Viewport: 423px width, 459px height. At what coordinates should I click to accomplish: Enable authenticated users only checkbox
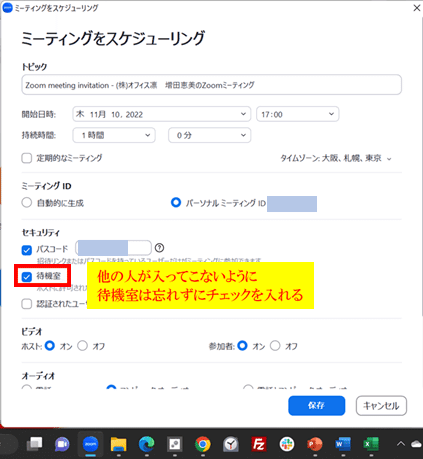[27, 304]
